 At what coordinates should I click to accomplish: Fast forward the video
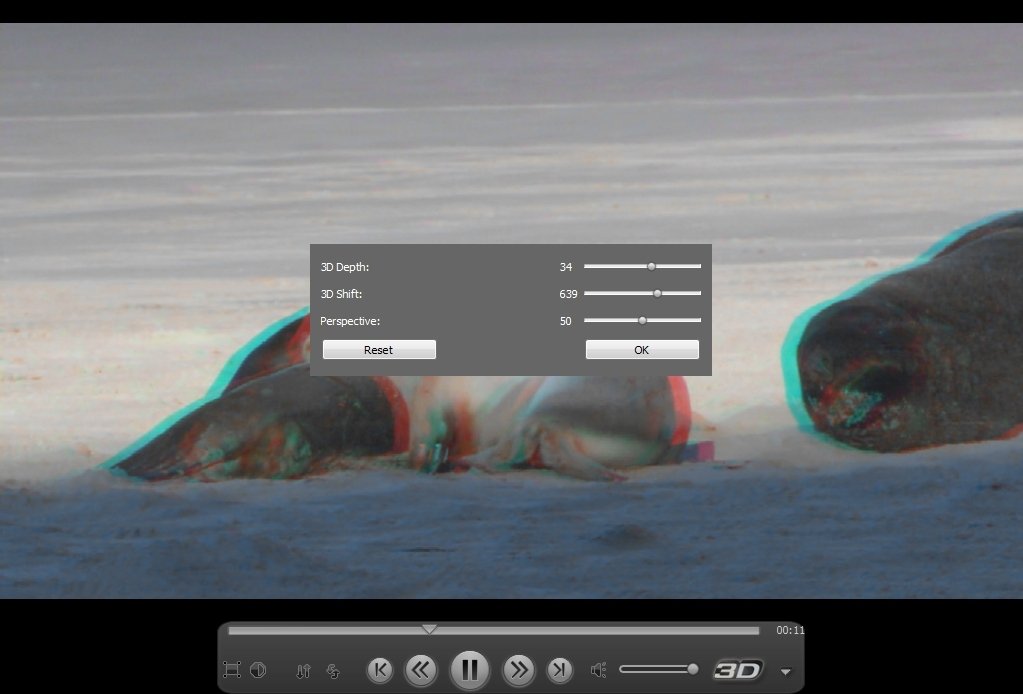tap(519, 670)
